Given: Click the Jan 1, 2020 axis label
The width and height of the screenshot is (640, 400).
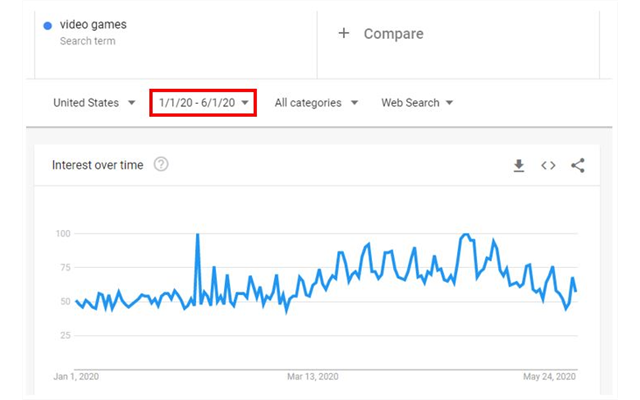Looking at the screenshot, I should [77, 376].
